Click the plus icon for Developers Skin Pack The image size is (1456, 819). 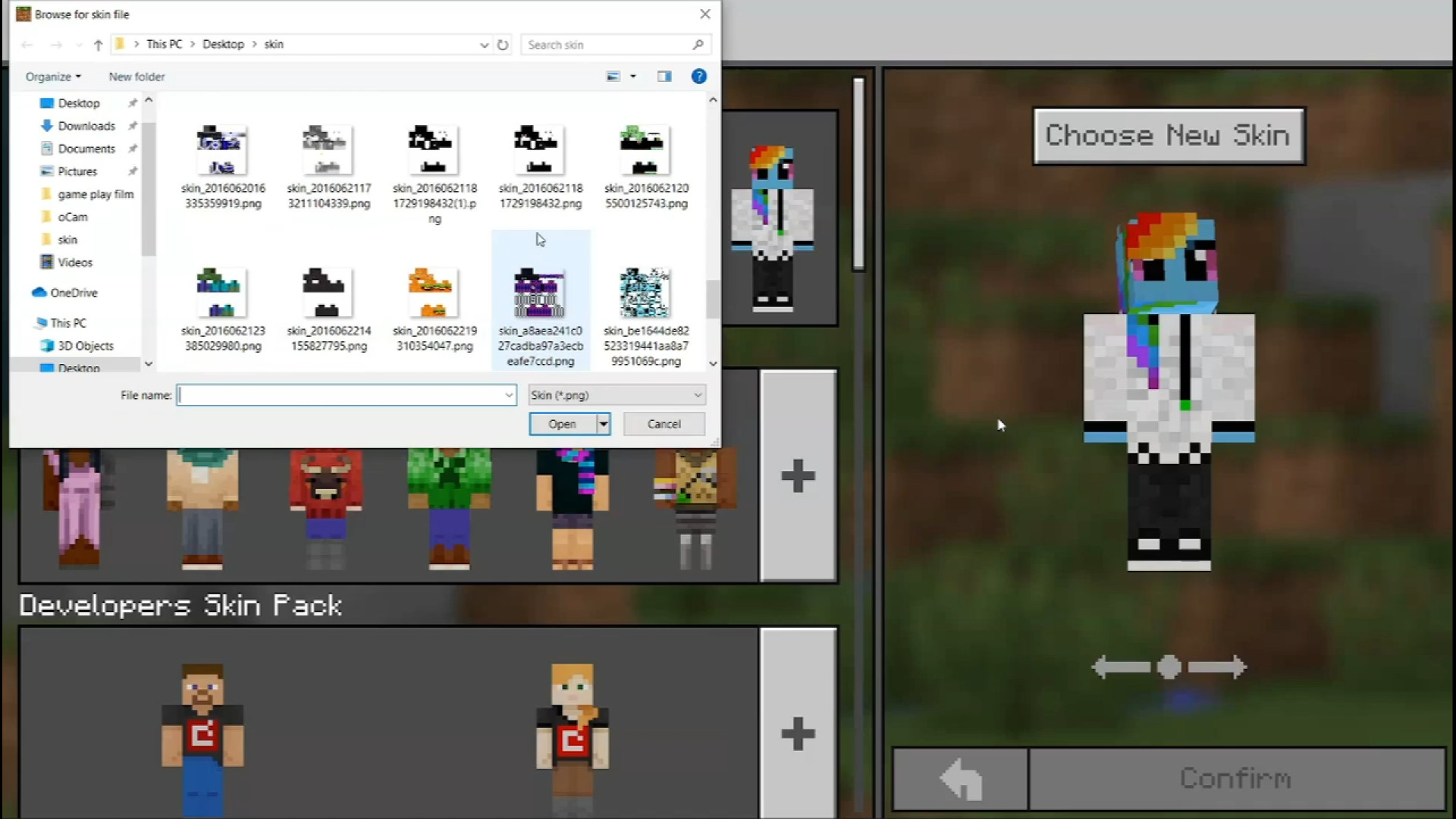pos(798,733)
